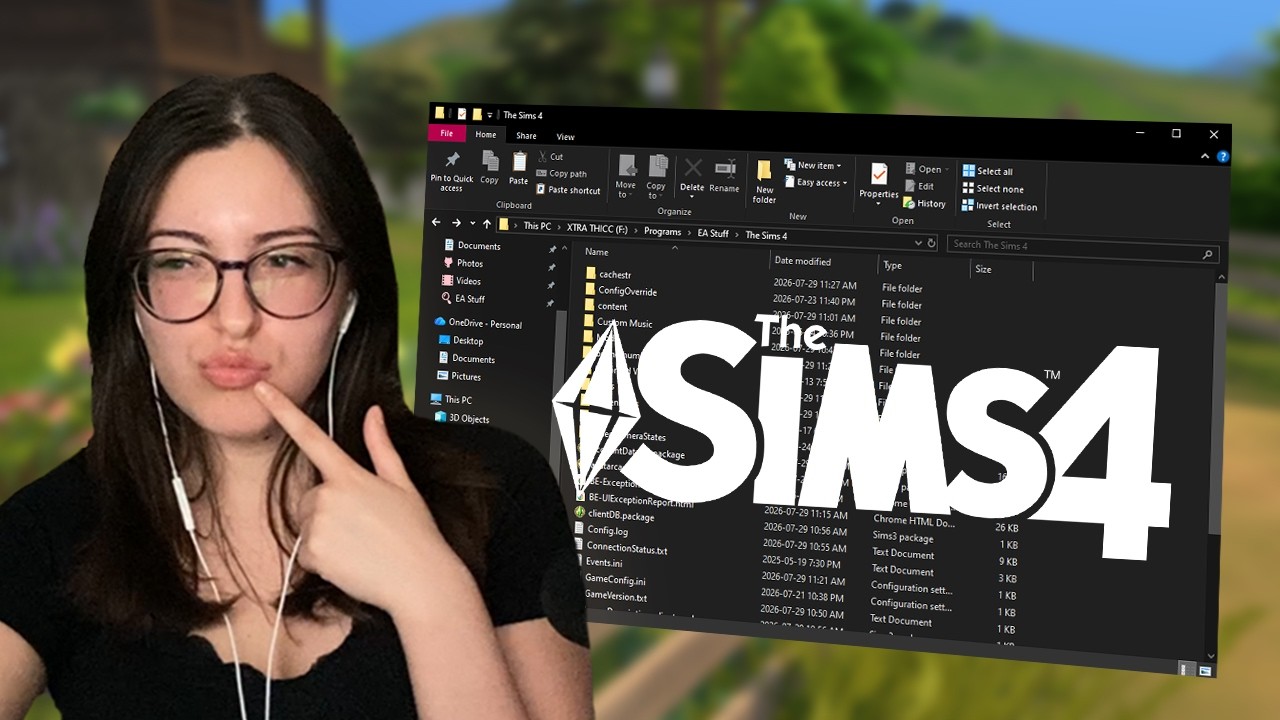Click the Open option in the ribbon
1280x720 pixels.
pos(928,169)
